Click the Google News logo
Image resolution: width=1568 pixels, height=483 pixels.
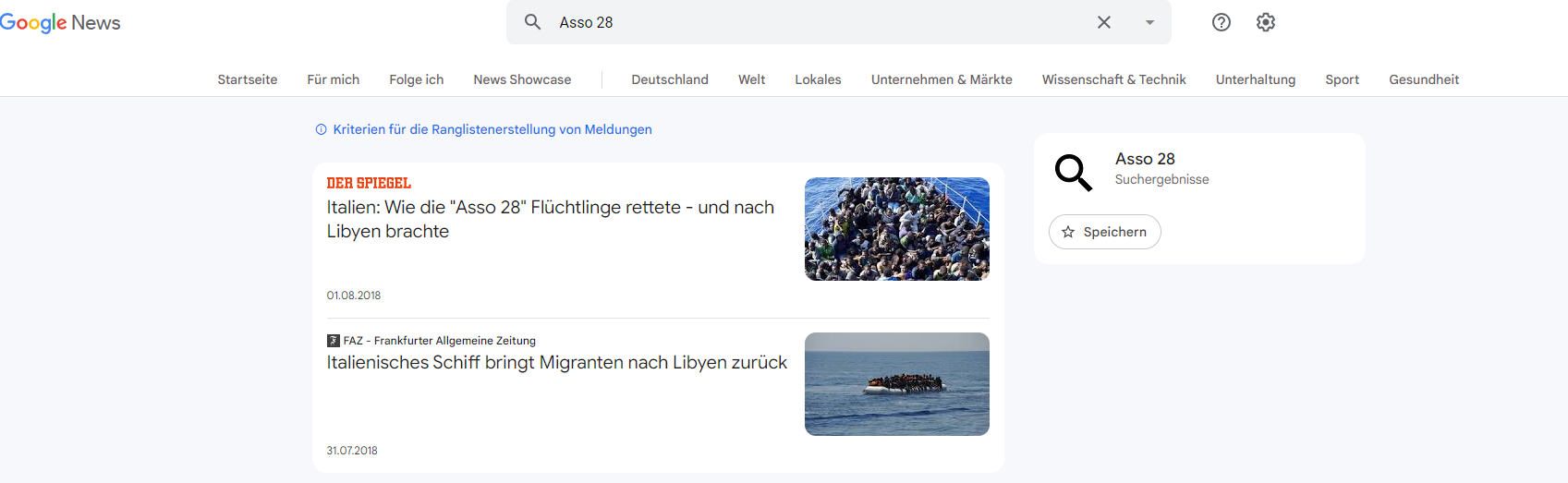[60, 22]
